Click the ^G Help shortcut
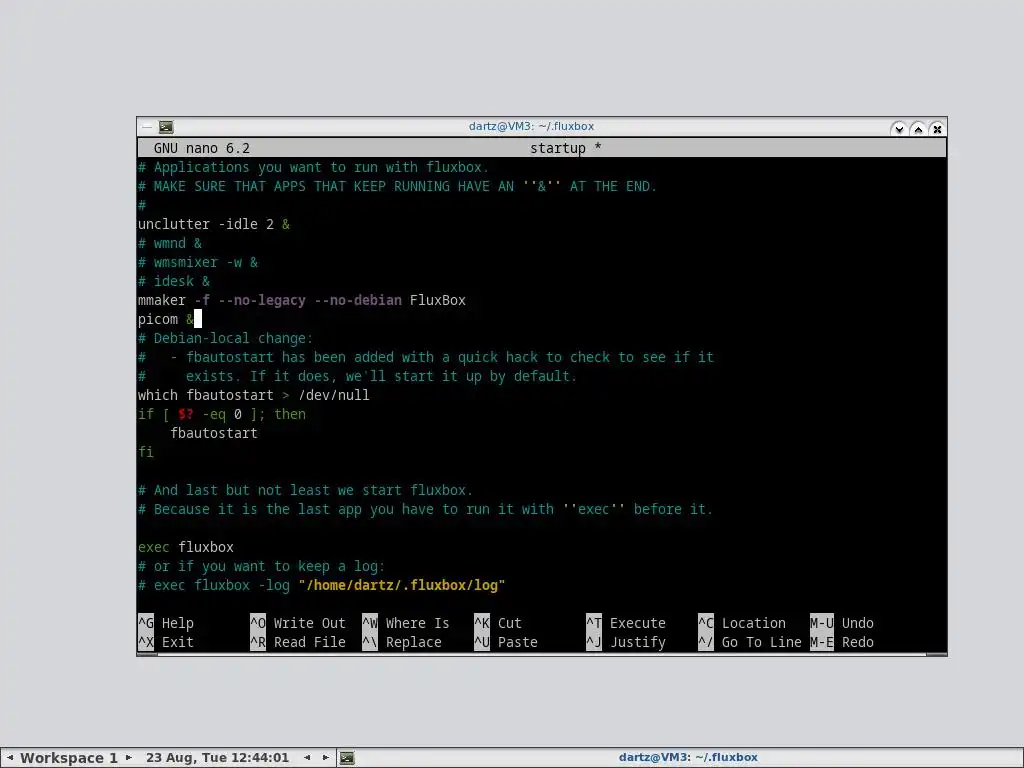The width and height of the screenshot is (1024, 768). click(166, 623)
